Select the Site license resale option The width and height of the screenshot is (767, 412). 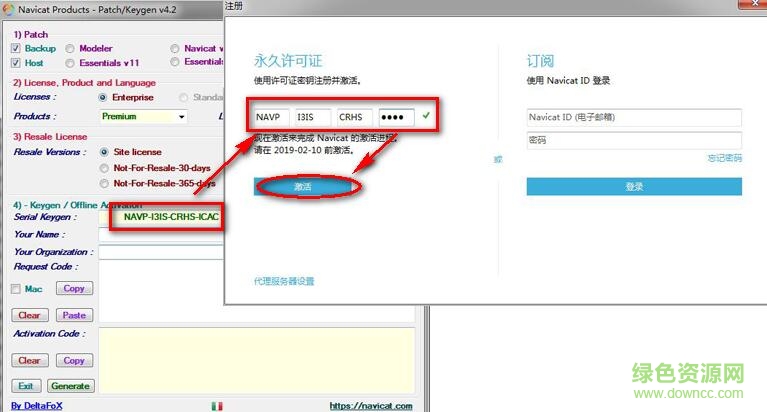point(104,152)
